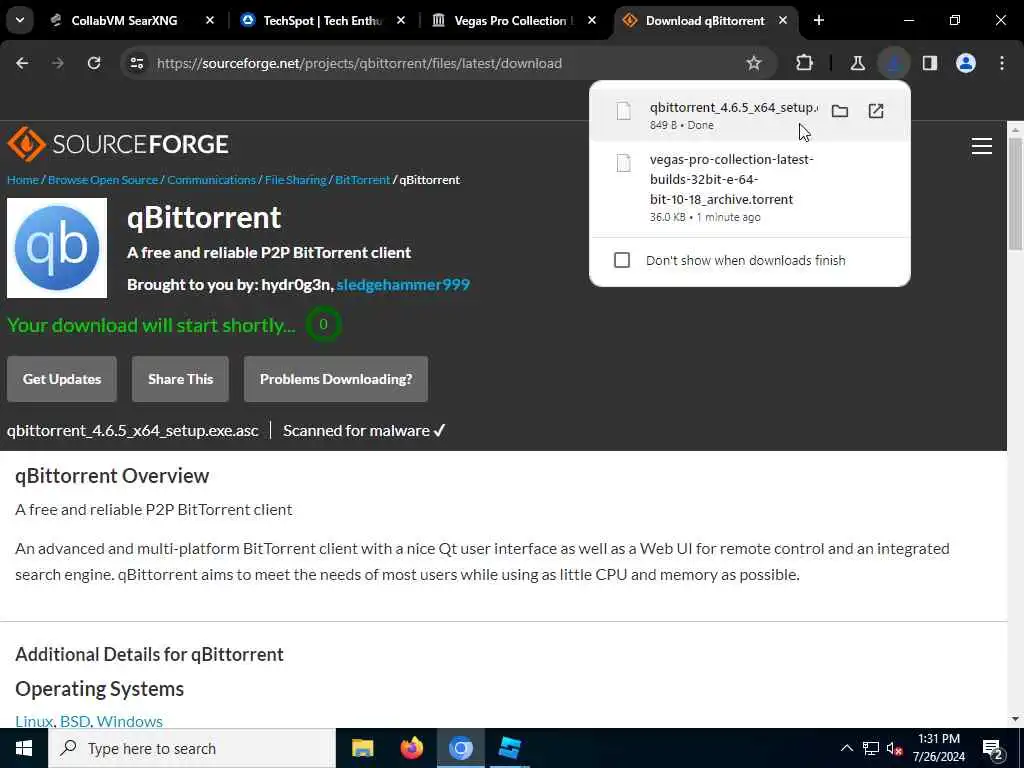Click the SourceForge logo

[118, 144]
